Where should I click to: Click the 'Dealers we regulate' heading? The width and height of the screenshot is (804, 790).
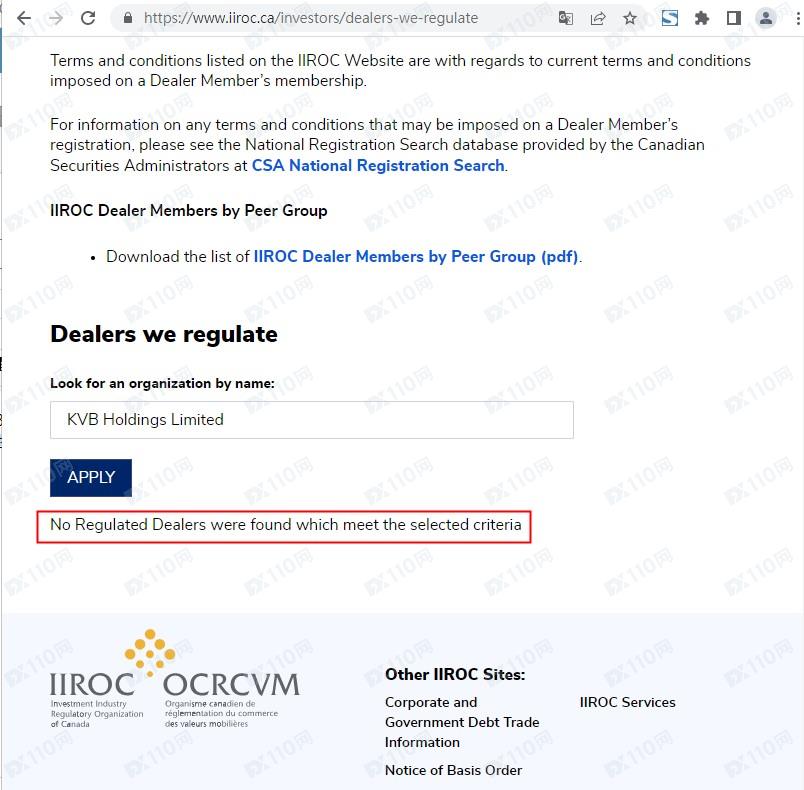point(164,334)
